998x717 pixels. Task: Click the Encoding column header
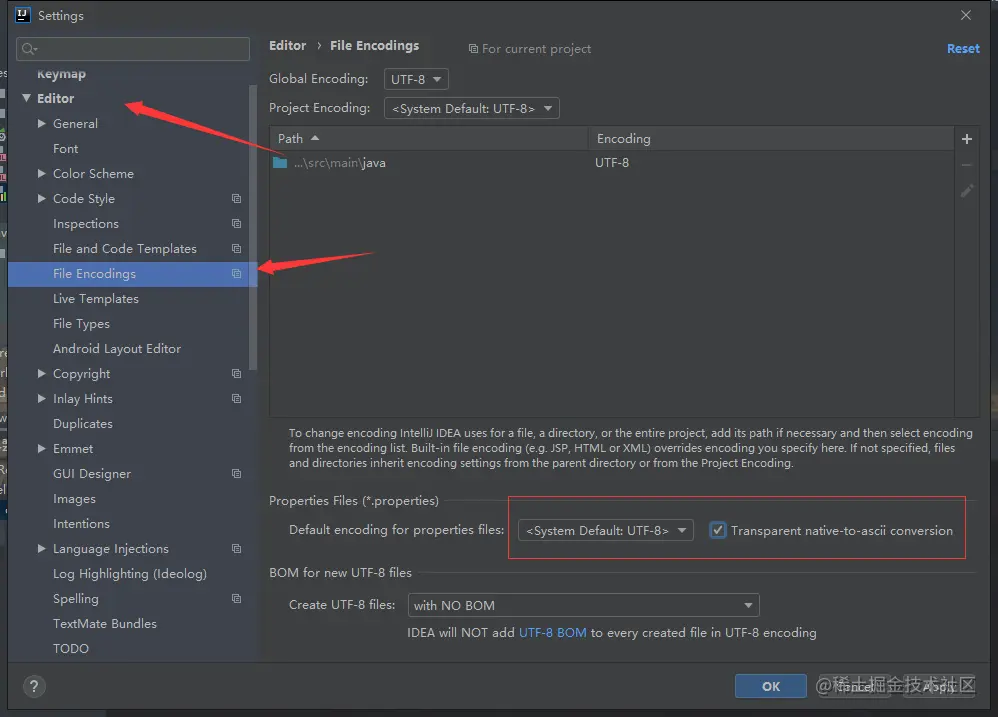tap(771, 139)
